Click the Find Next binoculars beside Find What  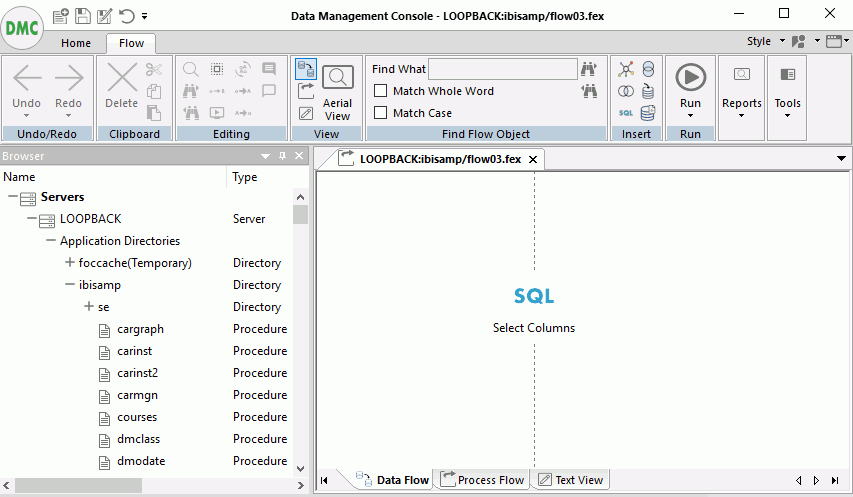(x=589, y=69)
